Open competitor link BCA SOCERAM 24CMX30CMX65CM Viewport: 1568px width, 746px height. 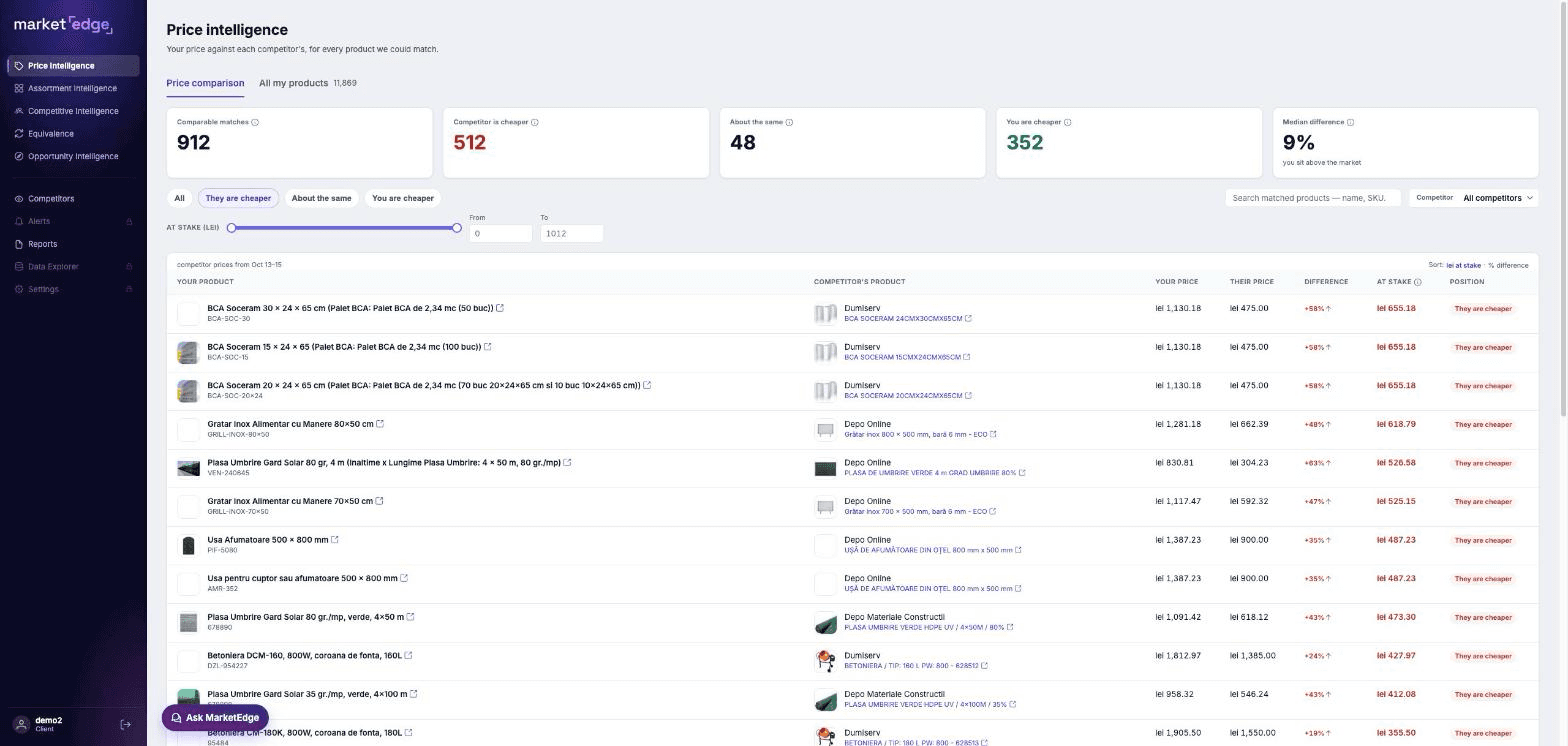click(907, 319)
